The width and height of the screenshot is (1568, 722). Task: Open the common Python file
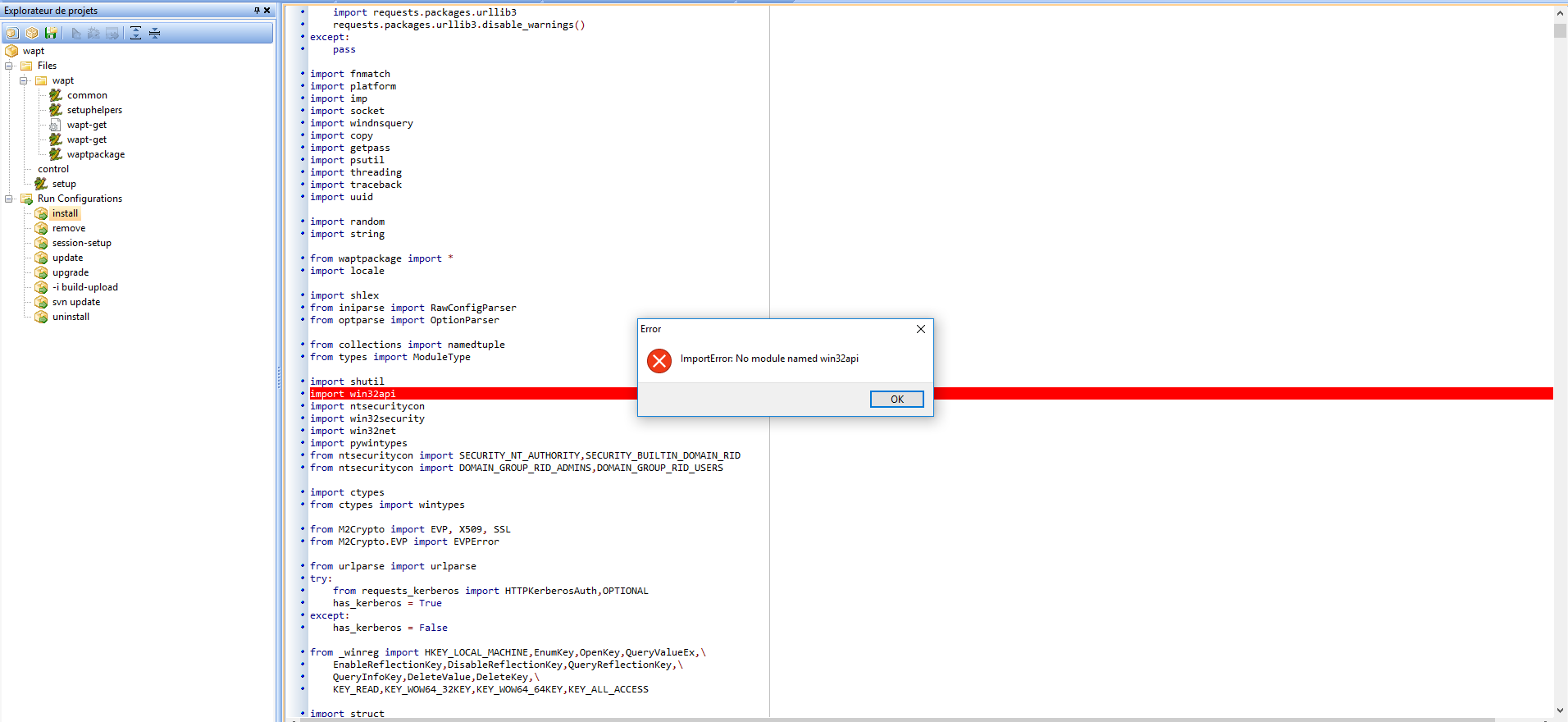coord(87,95)
